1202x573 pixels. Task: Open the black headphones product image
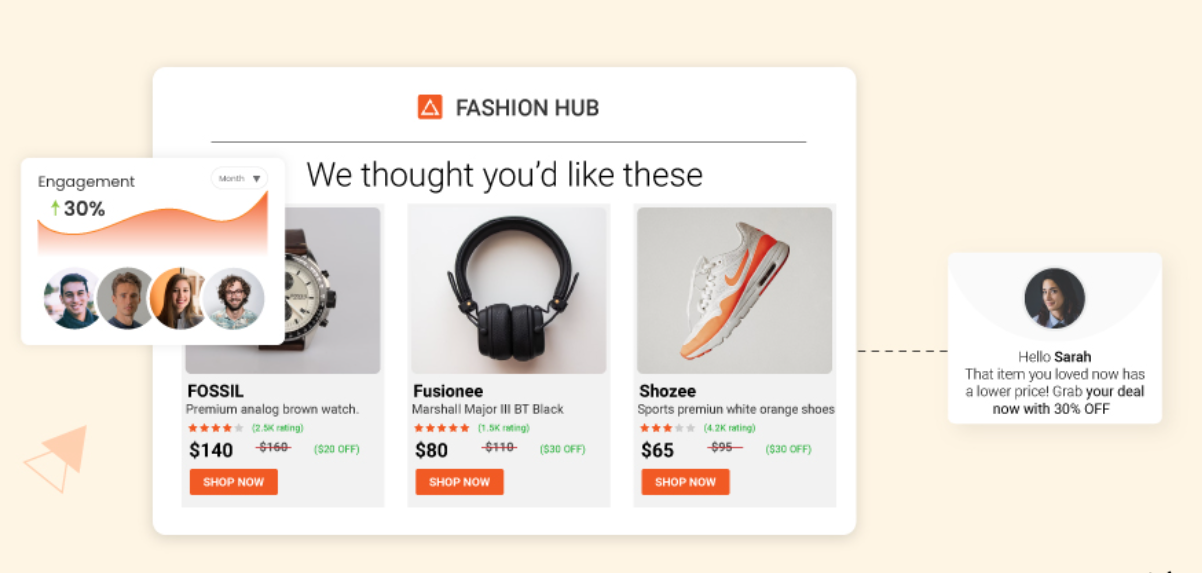[508, 290]
